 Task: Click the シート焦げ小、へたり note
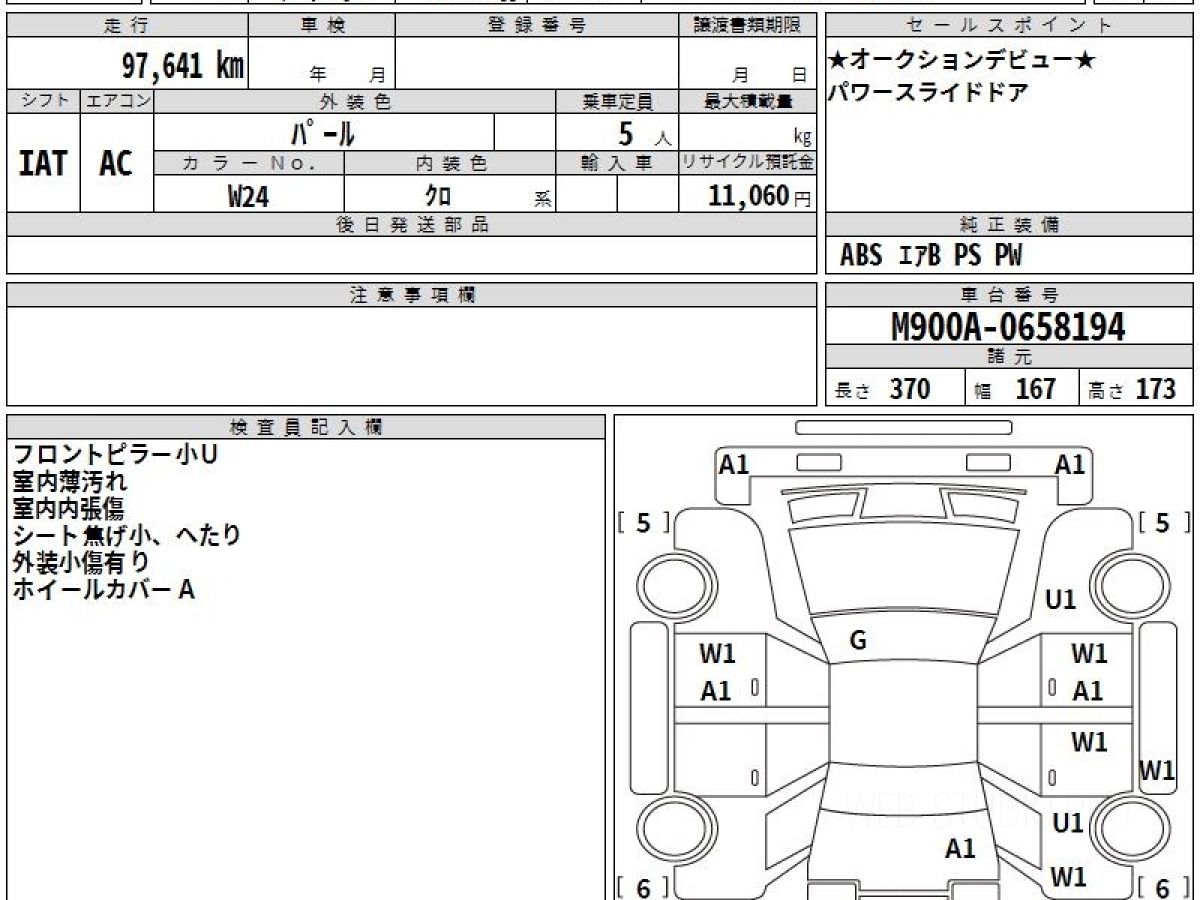[x=127, y=535]
